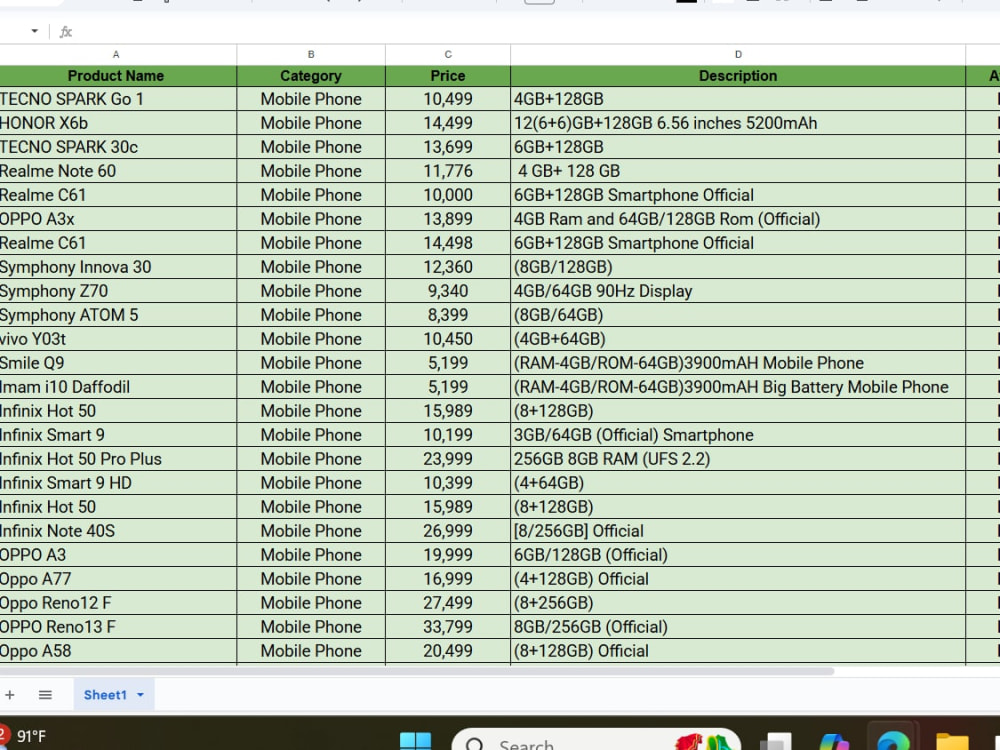This screenshot has height=750, width=1000.
Task: Select the Oppo A77 cell
Action: (x=118, y=579)
